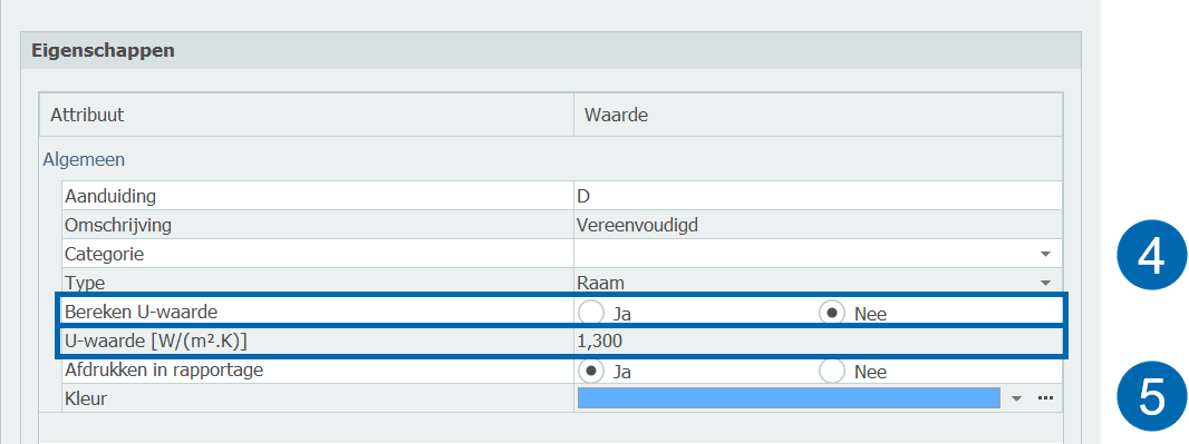The width and height of the screenshot is (1189, 444).
Task: Open the Kleur ellipsis color picker button
Action: click(1045, 398)
